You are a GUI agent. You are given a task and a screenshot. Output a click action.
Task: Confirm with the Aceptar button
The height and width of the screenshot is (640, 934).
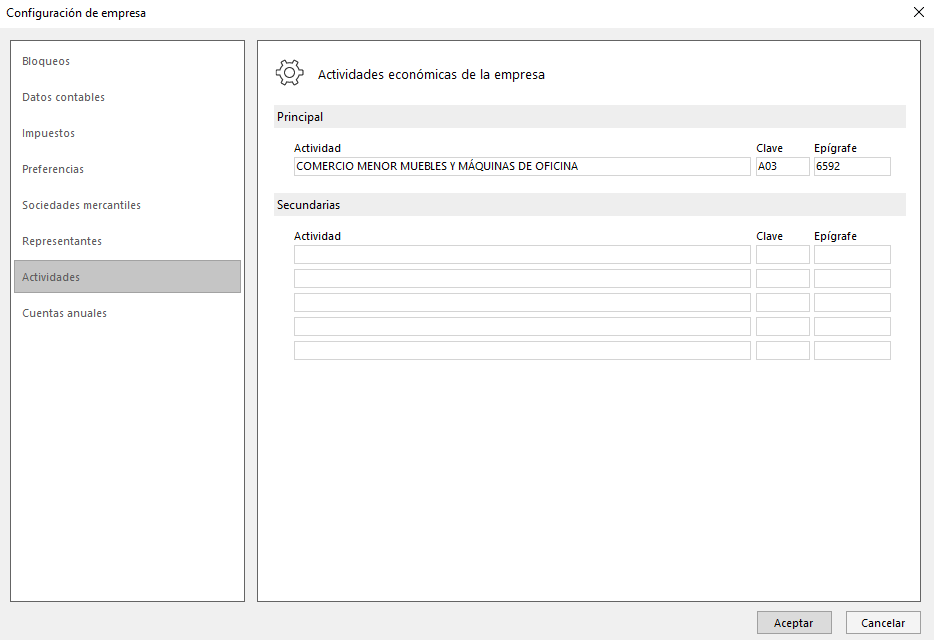794,623
